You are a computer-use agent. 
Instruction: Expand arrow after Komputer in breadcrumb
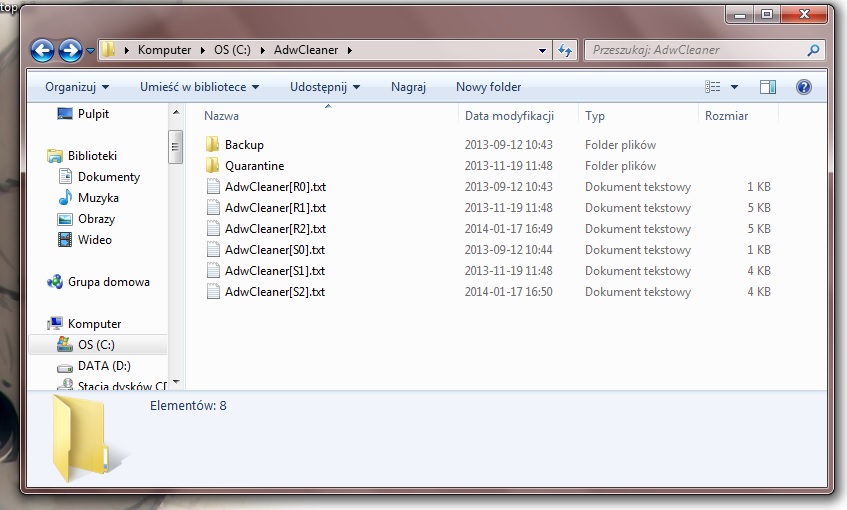tap(203, 50)
